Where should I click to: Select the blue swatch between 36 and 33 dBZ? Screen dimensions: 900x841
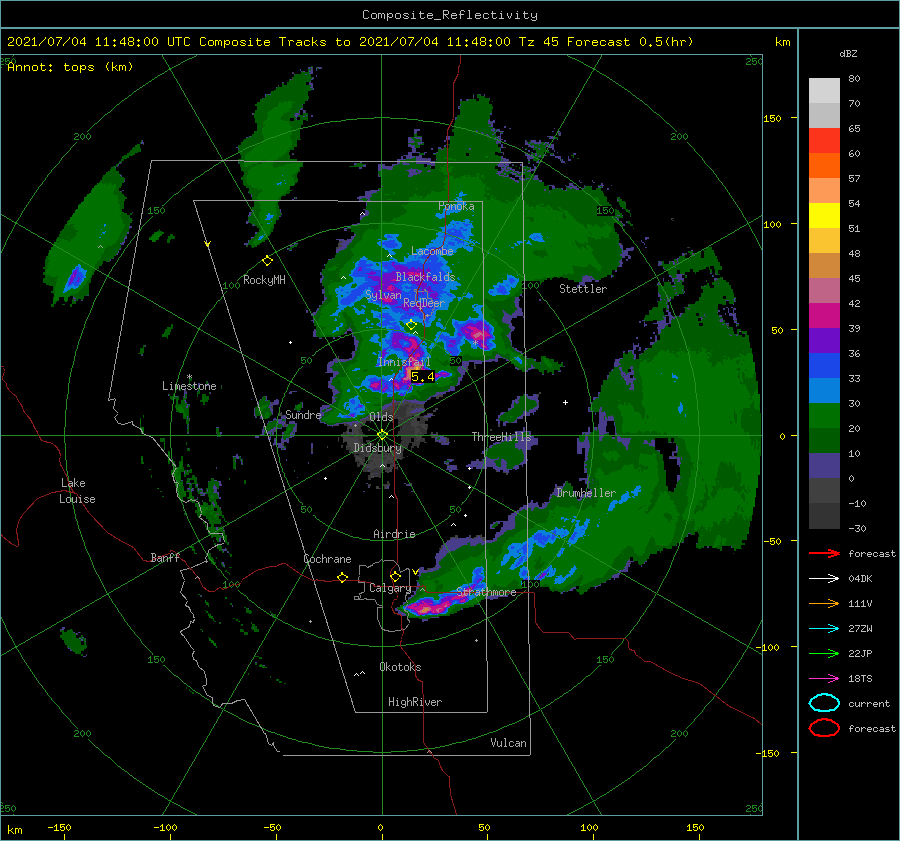[824, 366]
